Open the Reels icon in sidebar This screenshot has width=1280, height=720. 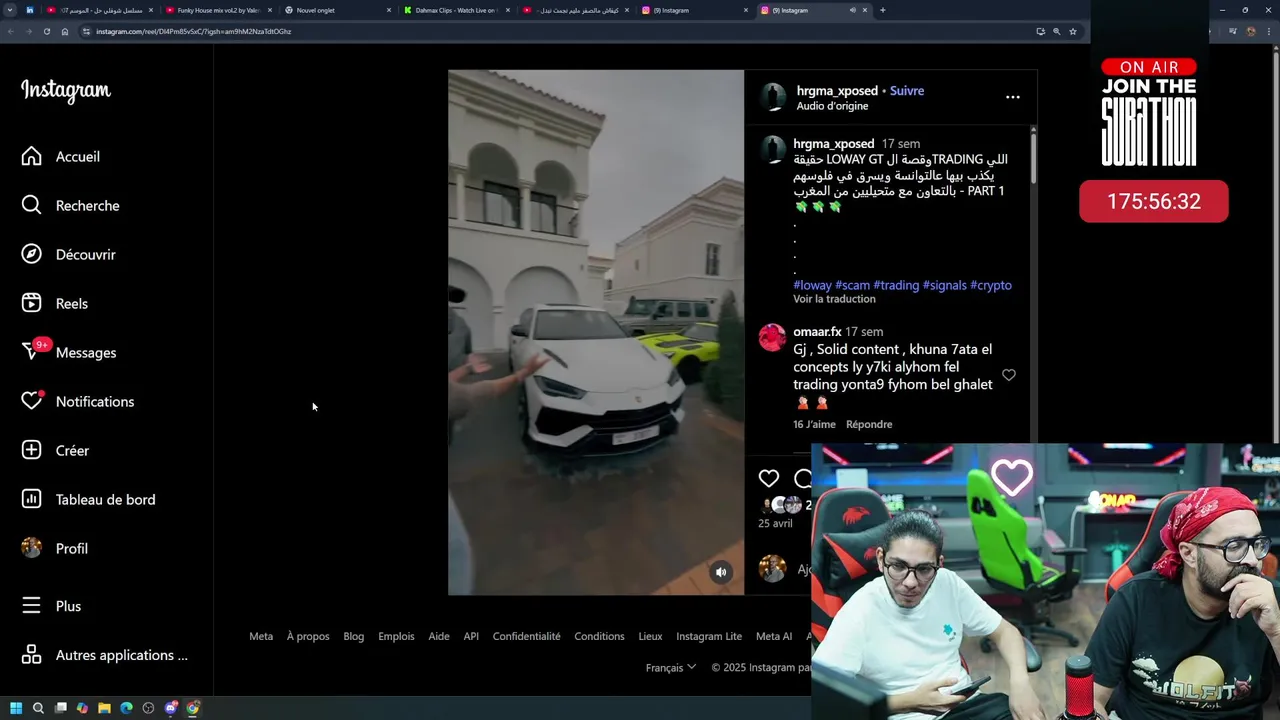[32, 303]
